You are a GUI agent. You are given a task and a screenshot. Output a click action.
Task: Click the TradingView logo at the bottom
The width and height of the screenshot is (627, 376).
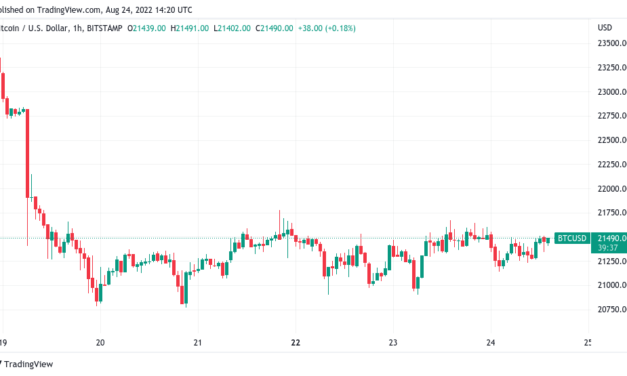pyautogui.click(x=26, y=364)
